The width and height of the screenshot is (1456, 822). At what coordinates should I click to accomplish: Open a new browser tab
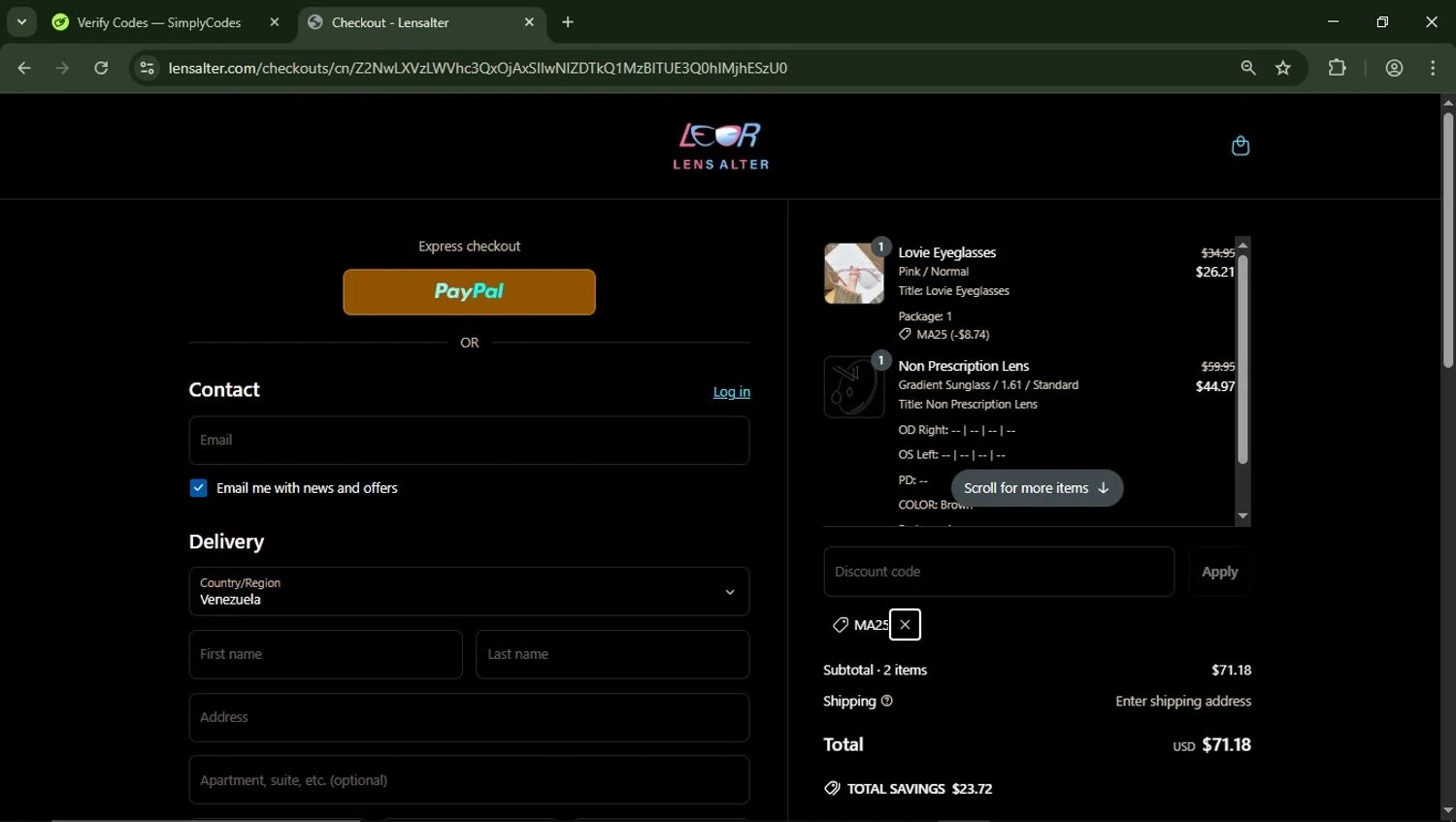click(x=568, y=22)
